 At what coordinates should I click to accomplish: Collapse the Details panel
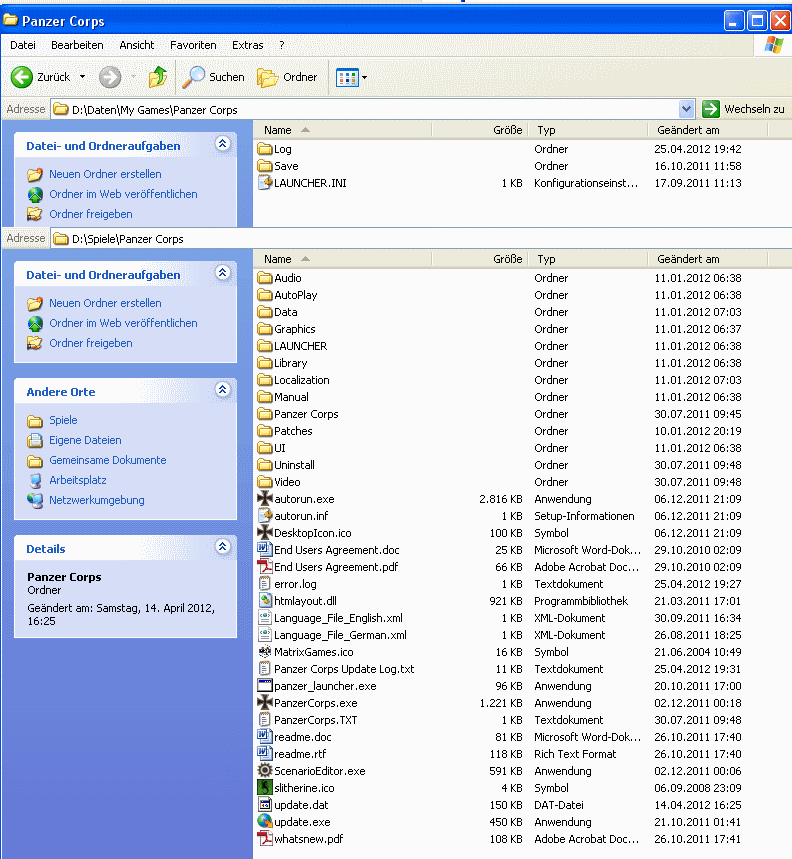pos(222,546)
